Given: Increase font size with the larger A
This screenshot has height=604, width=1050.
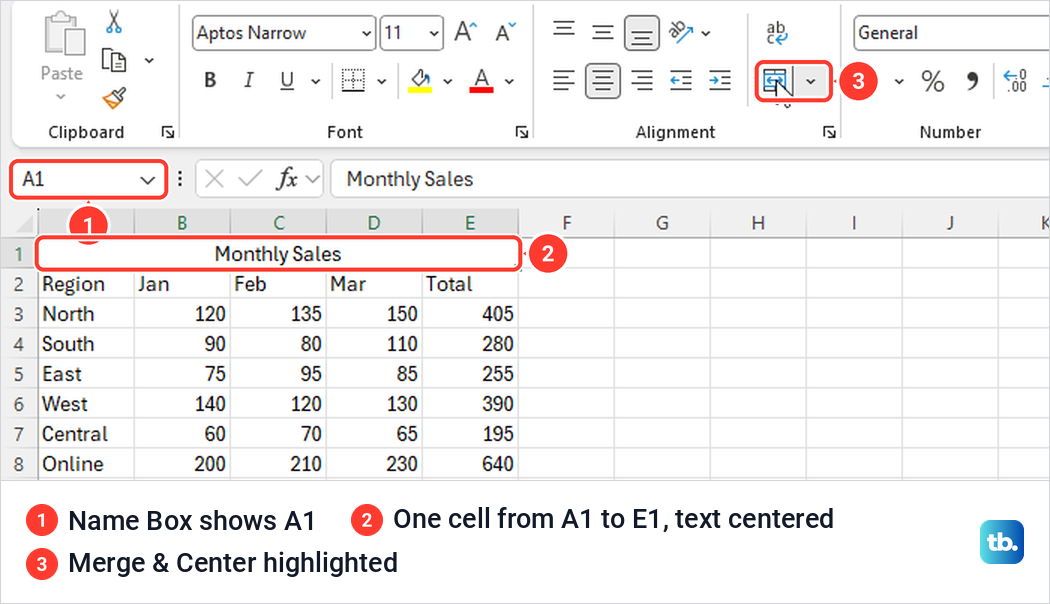Looking at the screenshot, I should [x=465, y=31].
